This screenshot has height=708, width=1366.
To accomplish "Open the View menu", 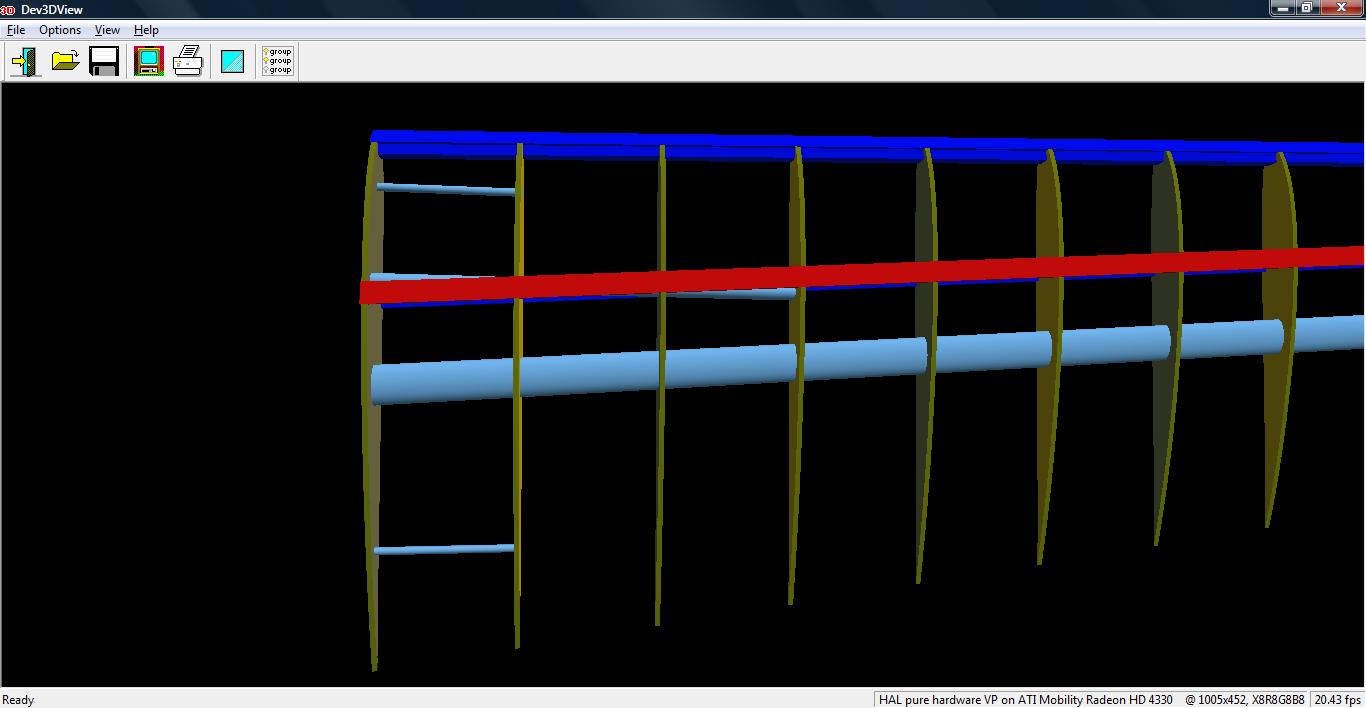I will coord(107,30).
